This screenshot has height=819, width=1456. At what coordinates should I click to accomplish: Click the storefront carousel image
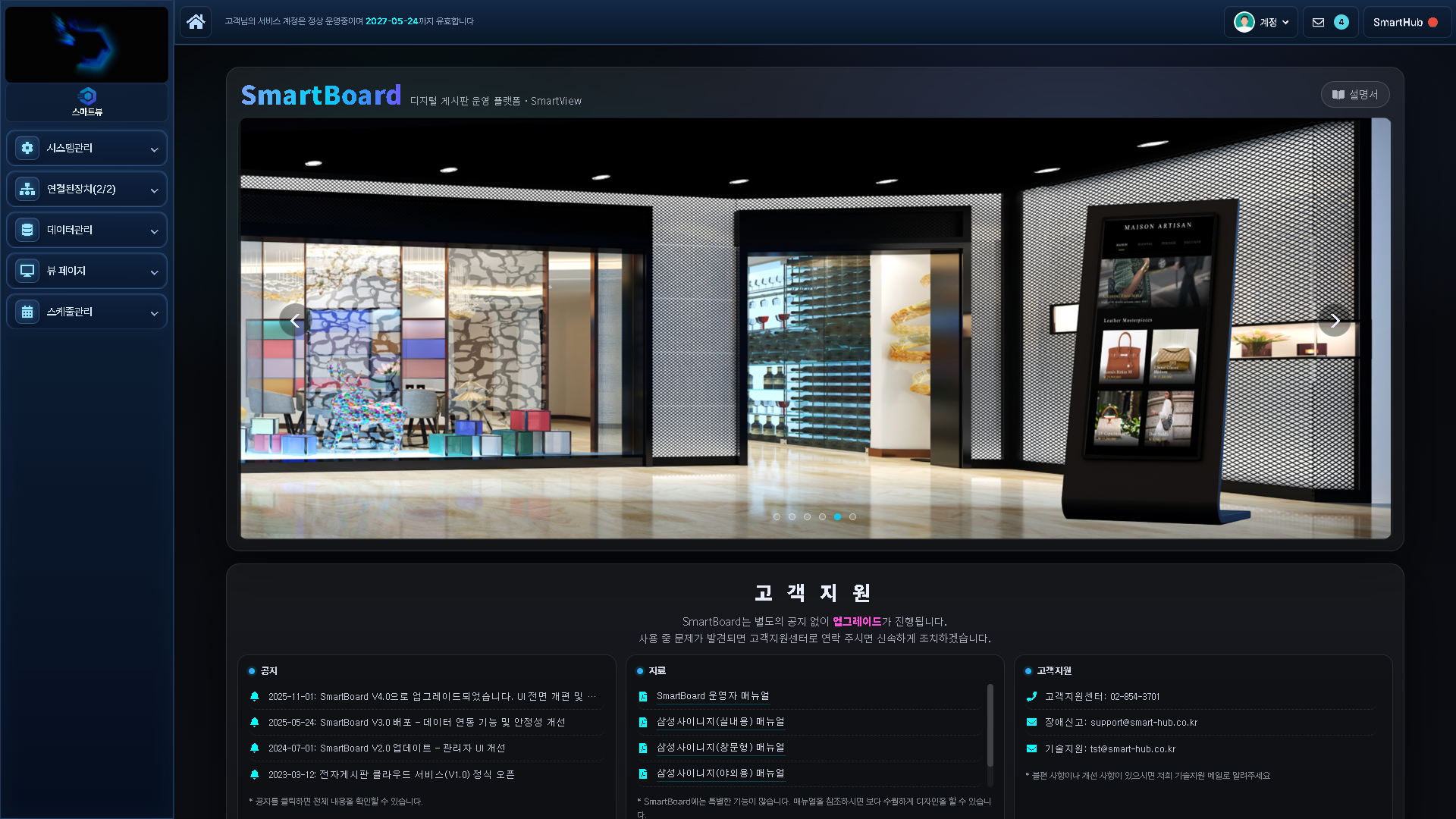pos(815,328)
